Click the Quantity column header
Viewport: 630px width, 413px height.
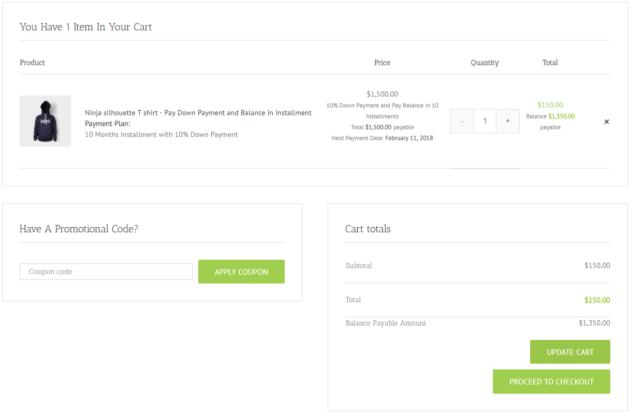click(x=485, y=62)
